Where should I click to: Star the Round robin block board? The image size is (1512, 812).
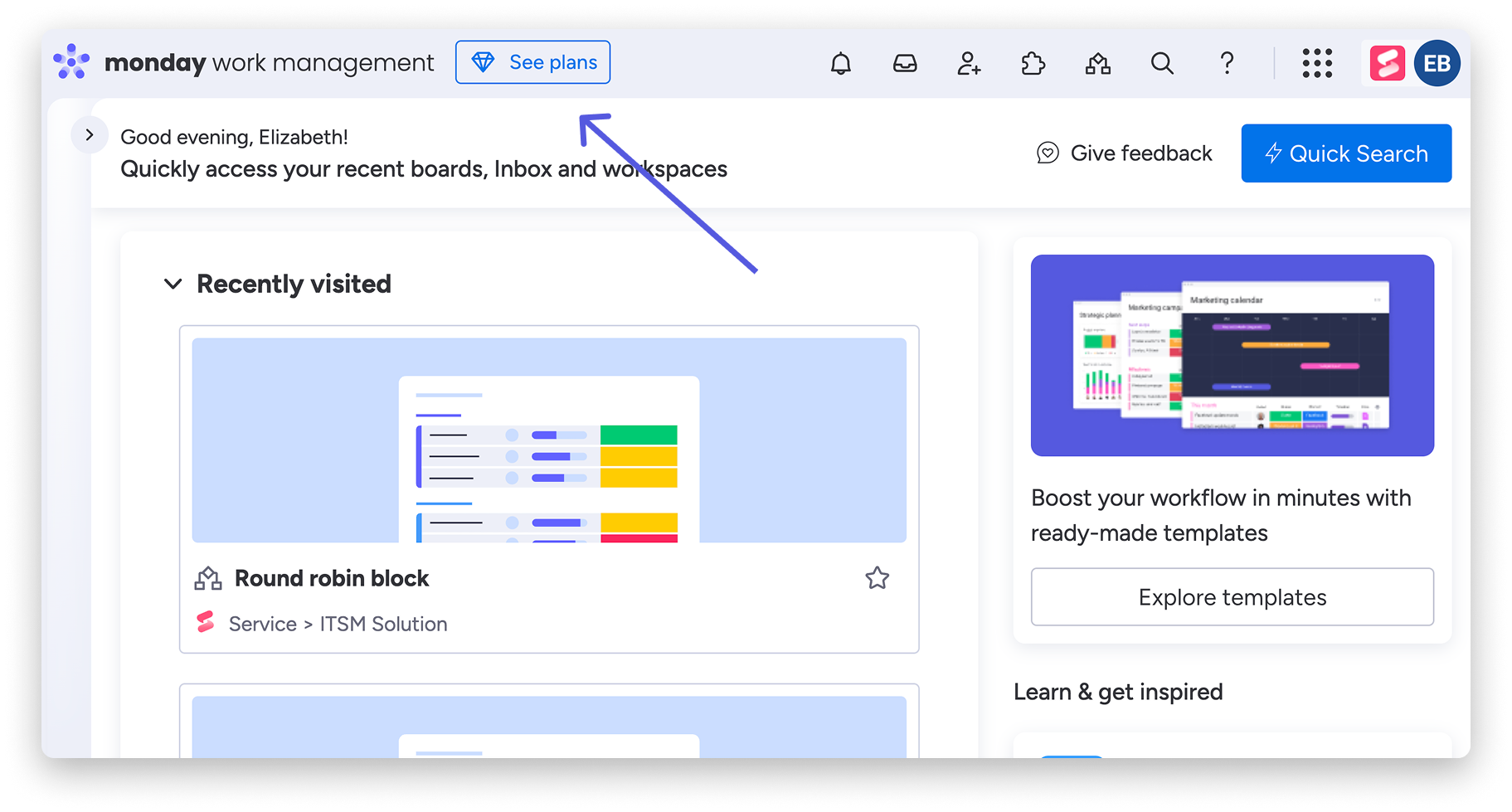(877, 578)
